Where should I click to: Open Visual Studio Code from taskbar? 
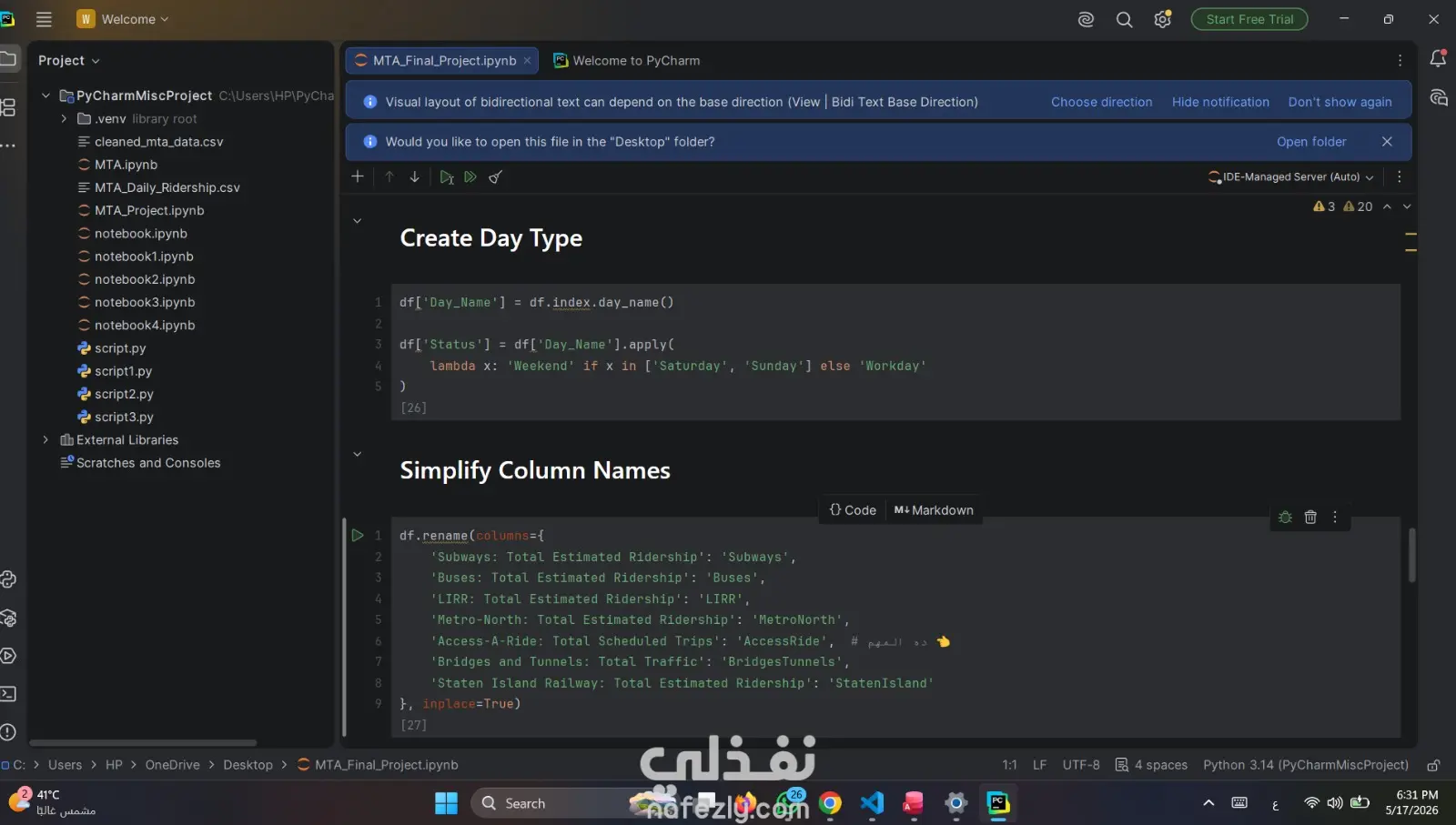[x=872, y=803]
